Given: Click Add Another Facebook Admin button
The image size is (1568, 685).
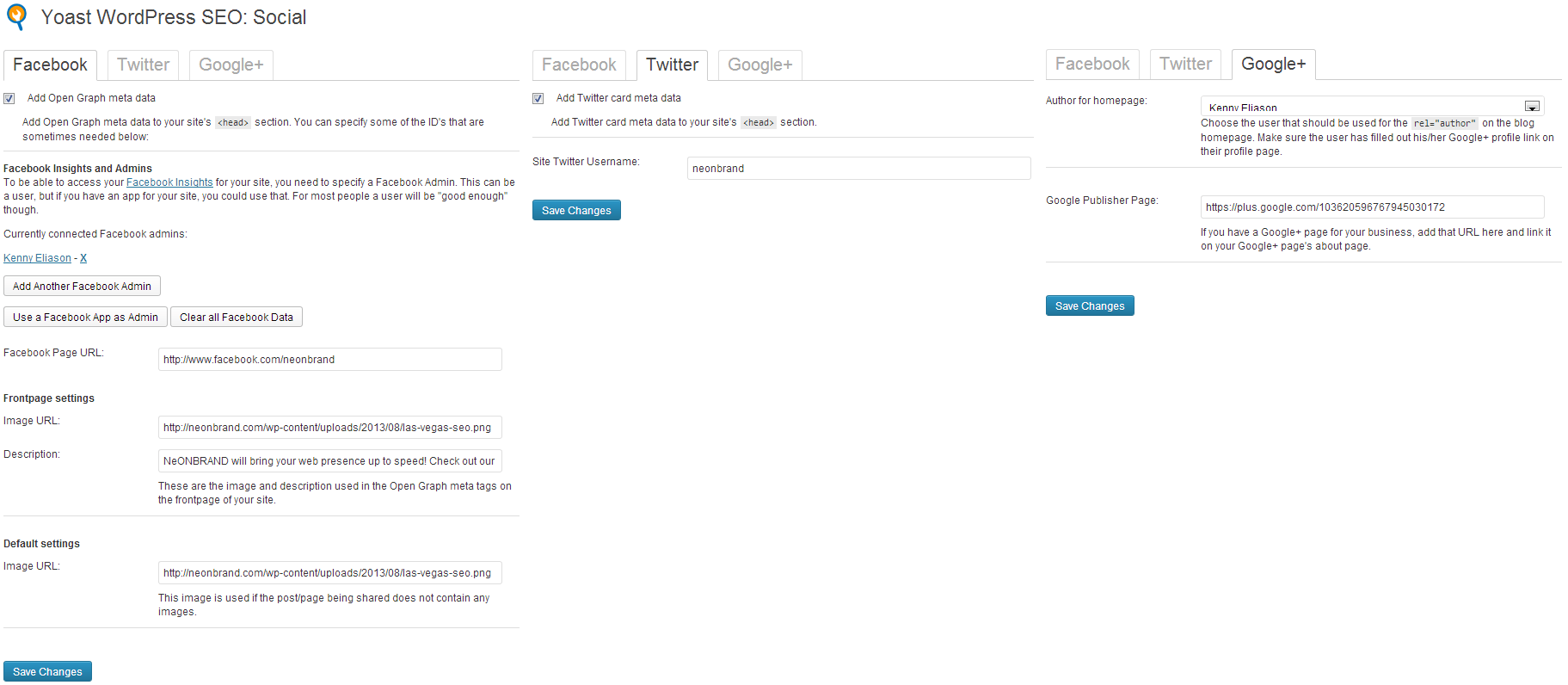Looking at the screenshot, I should point(82,286).
